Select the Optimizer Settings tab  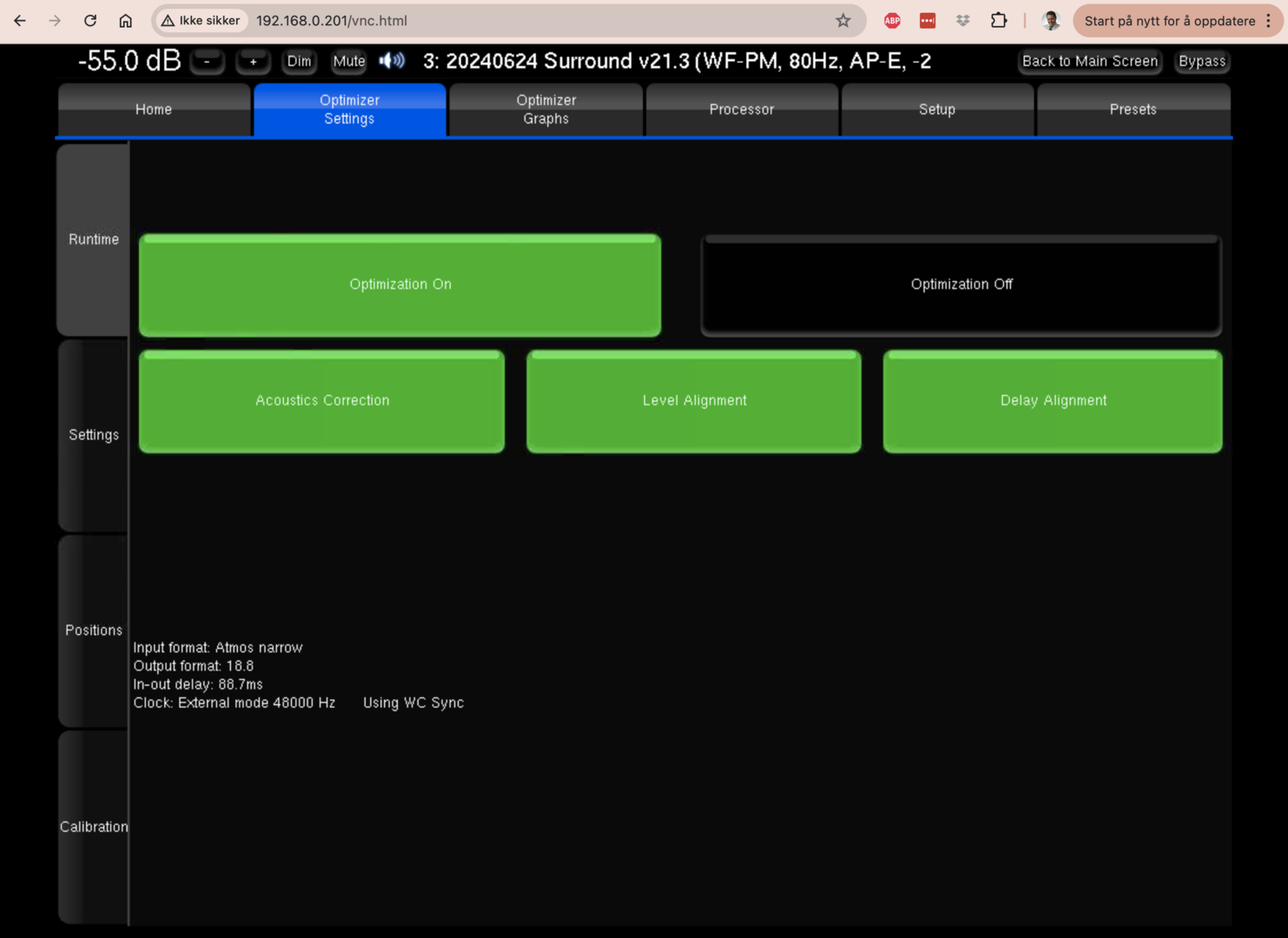pos(350,109)
